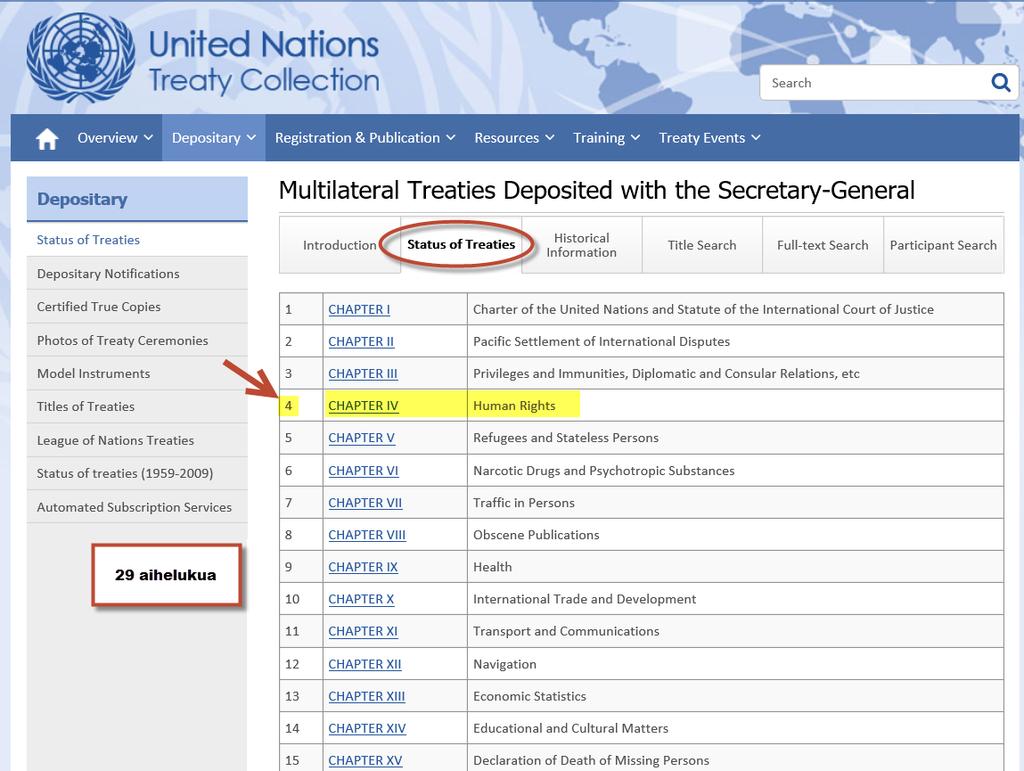Open the CHAPTER XV link
Image resolution: width=1024 pixels, height=771 pixels.
click(365, 761)
